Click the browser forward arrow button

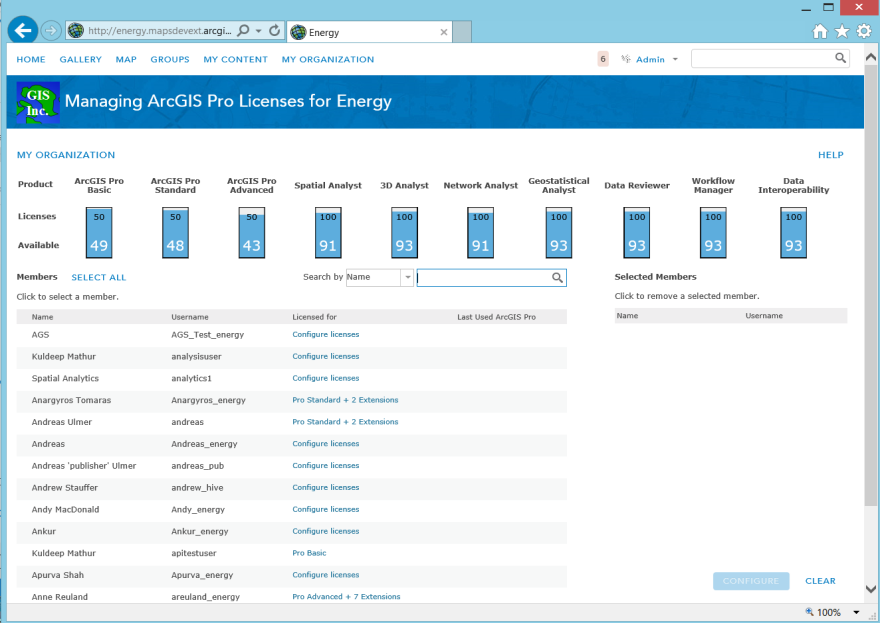(x=51, y=30)
